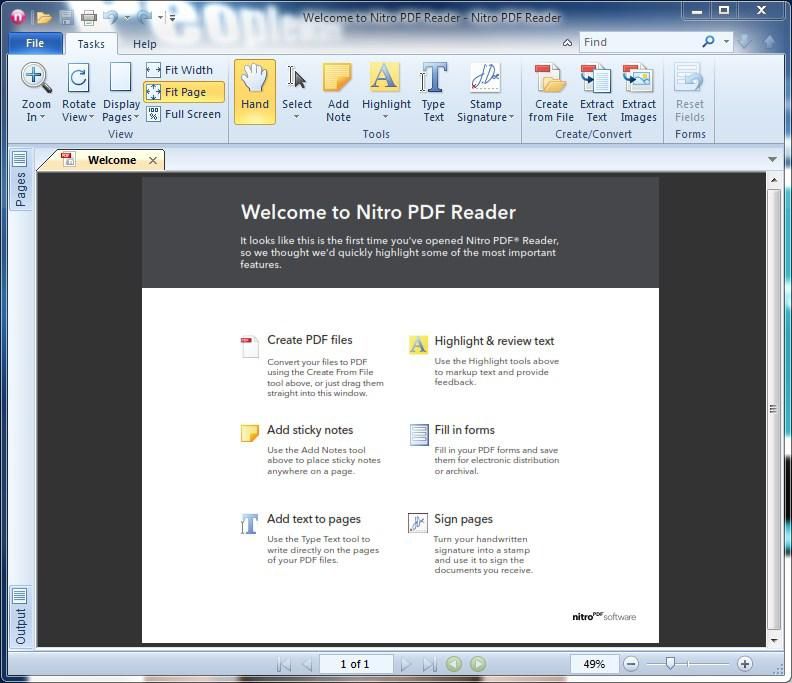The image size is (792, 683).
Task: Select the Hand tool
Action: (255, 91)
